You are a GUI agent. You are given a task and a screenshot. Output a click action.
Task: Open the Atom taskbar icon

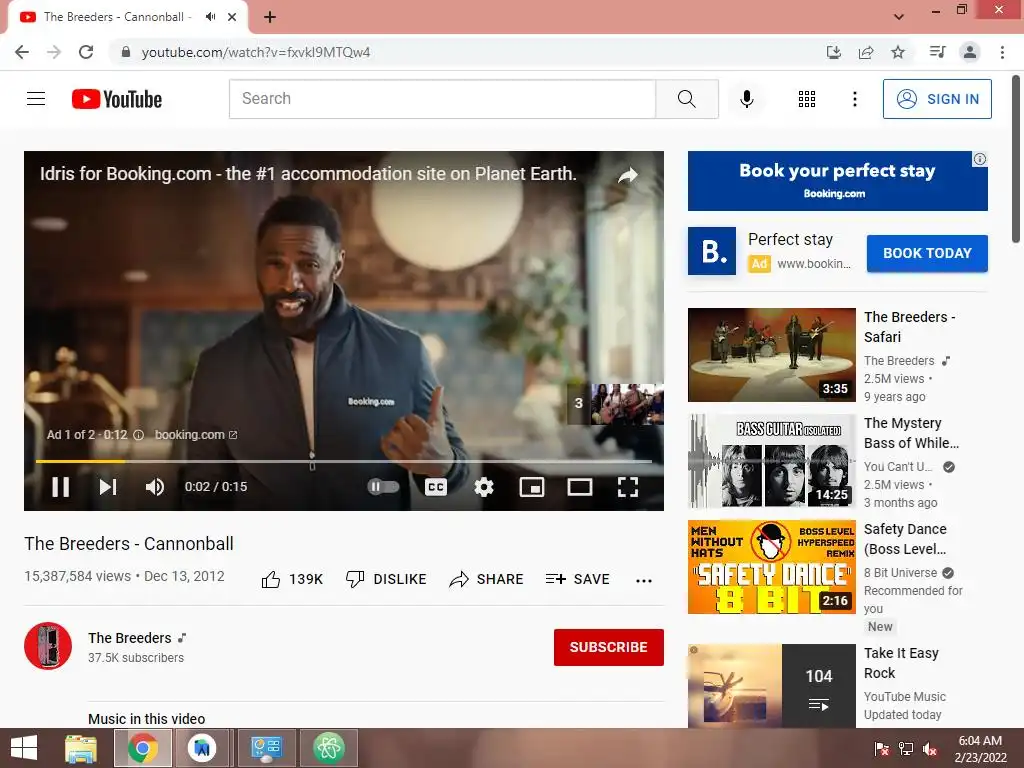click(x=329, y=748)
